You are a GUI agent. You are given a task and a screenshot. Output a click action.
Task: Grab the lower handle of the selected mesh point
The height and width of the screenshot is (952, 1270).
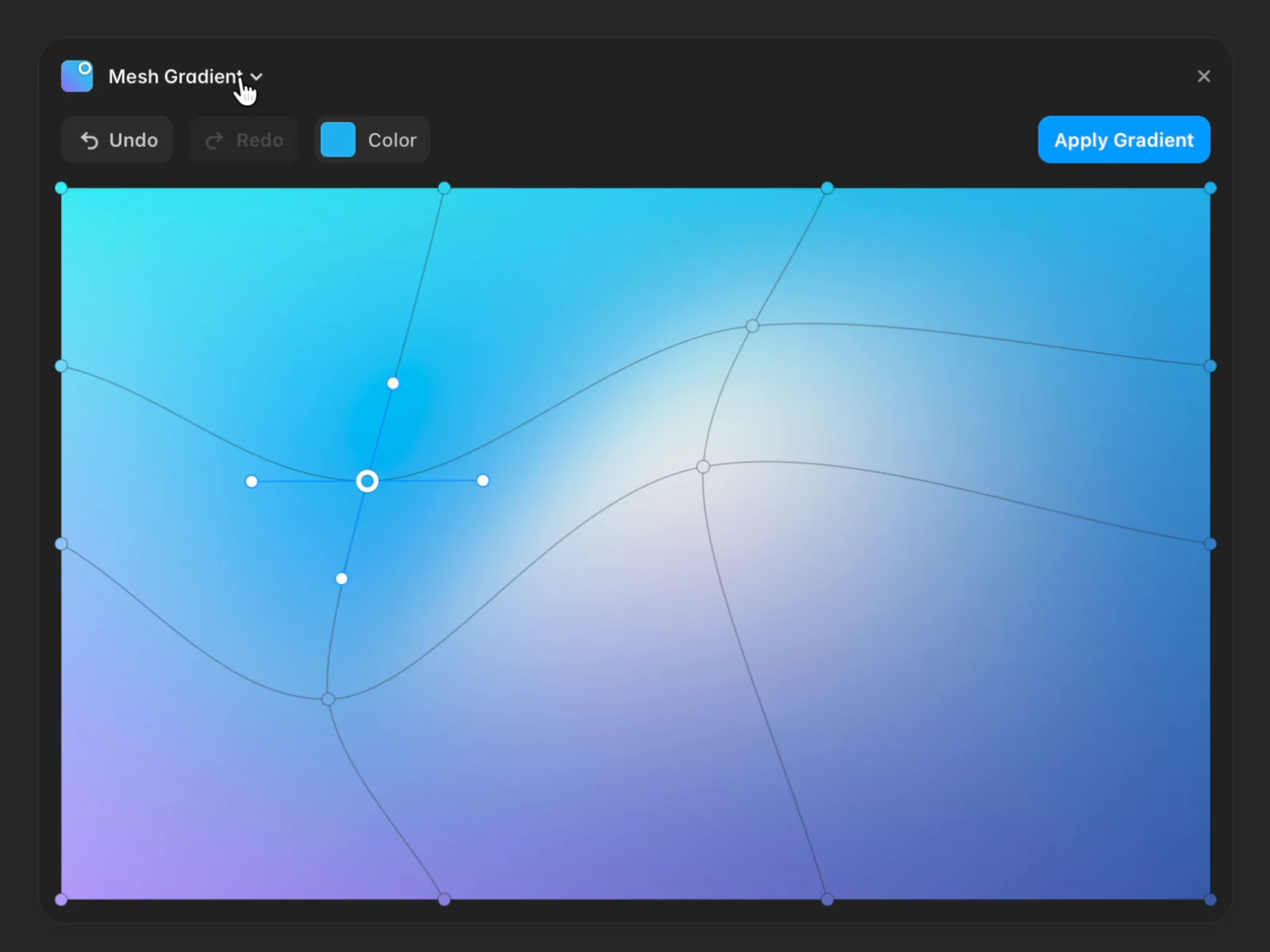(341, 578)
